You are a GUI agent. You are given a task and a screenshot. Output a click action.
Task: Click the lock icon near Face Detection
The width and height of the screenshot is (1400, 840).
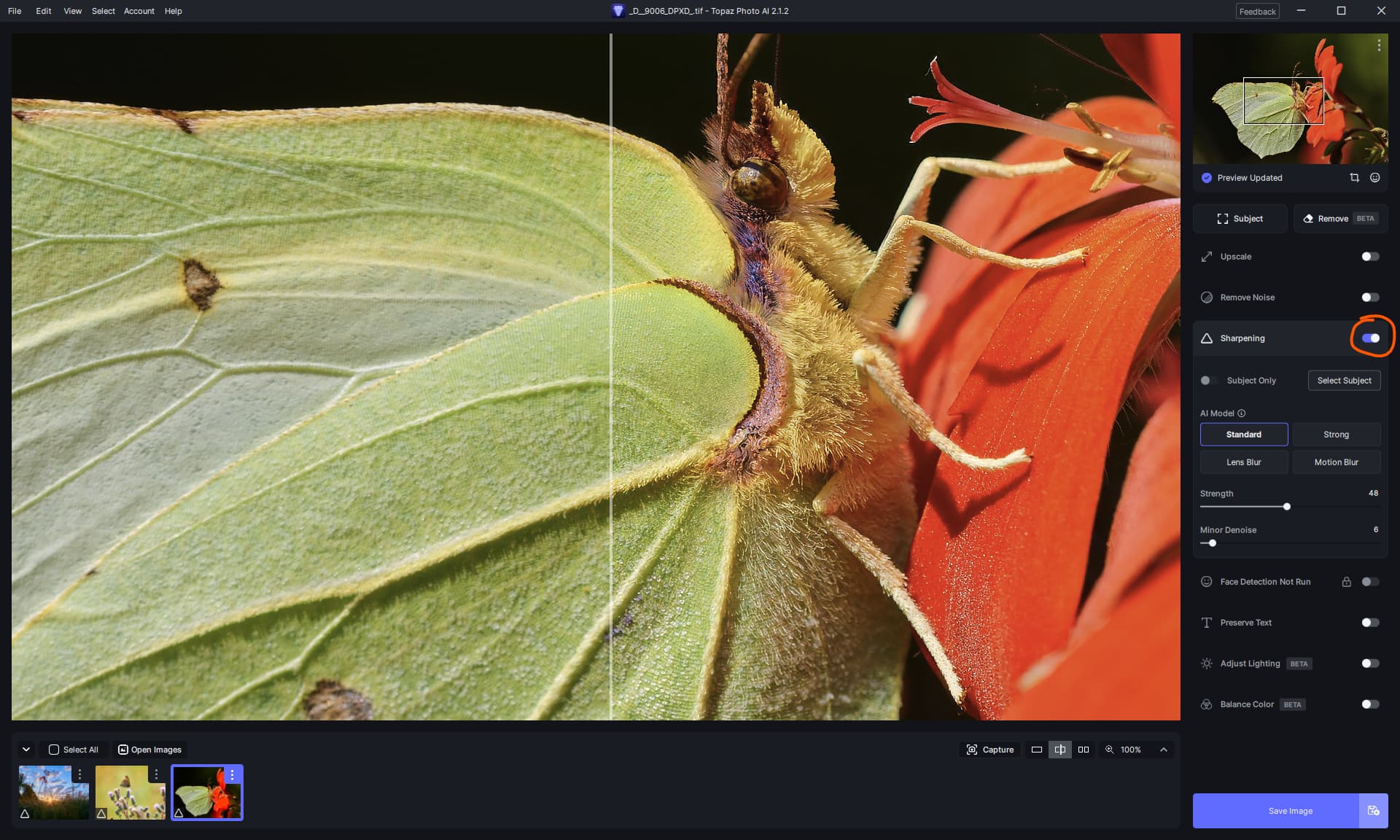point(1346,582)
